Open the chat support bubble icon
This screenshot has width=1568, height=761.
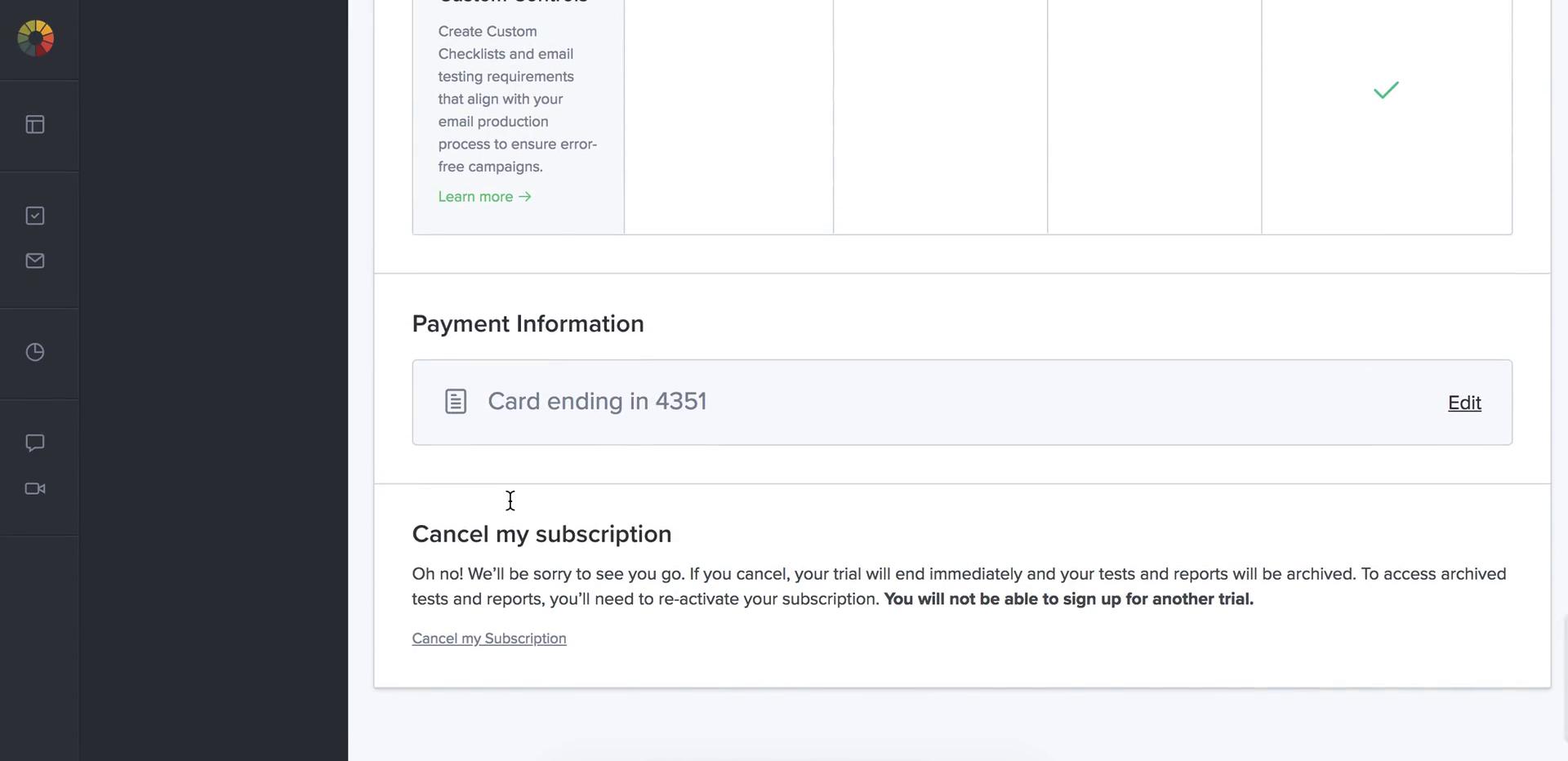point(34,443)
